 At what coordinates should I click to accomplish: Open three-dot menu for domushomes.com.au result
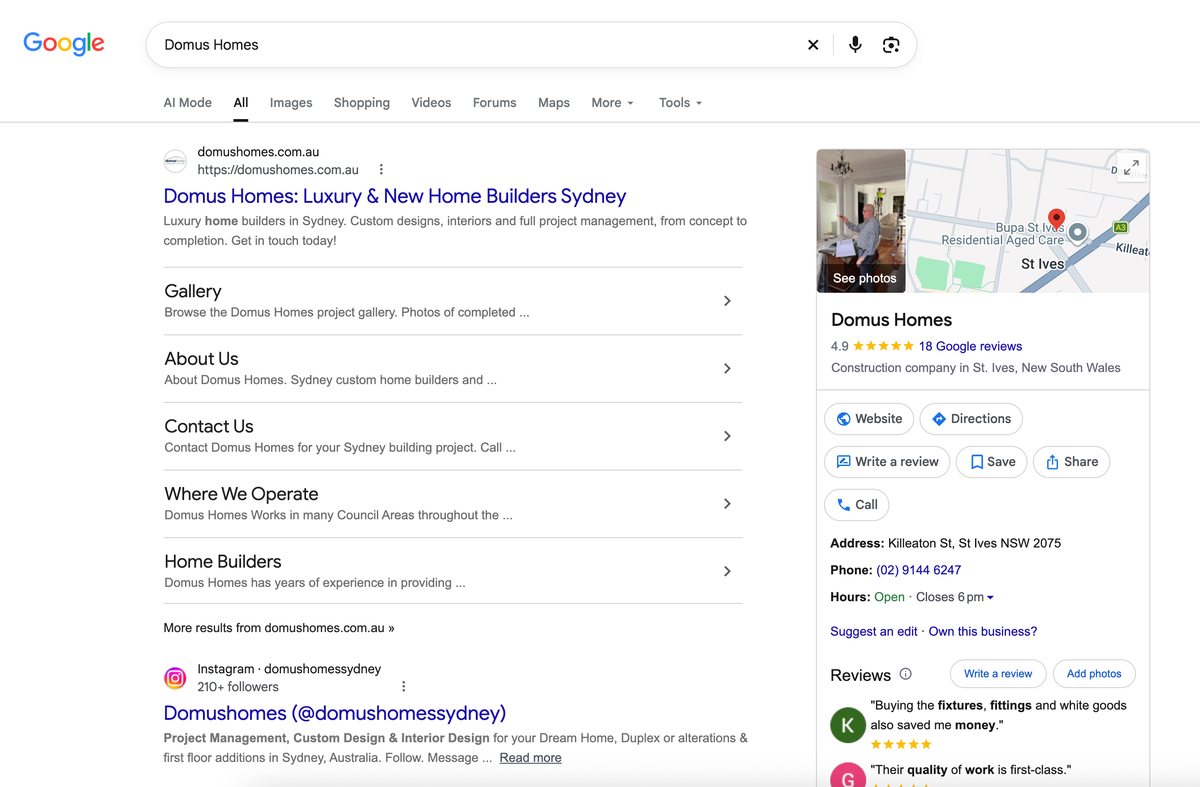point(381,170)
